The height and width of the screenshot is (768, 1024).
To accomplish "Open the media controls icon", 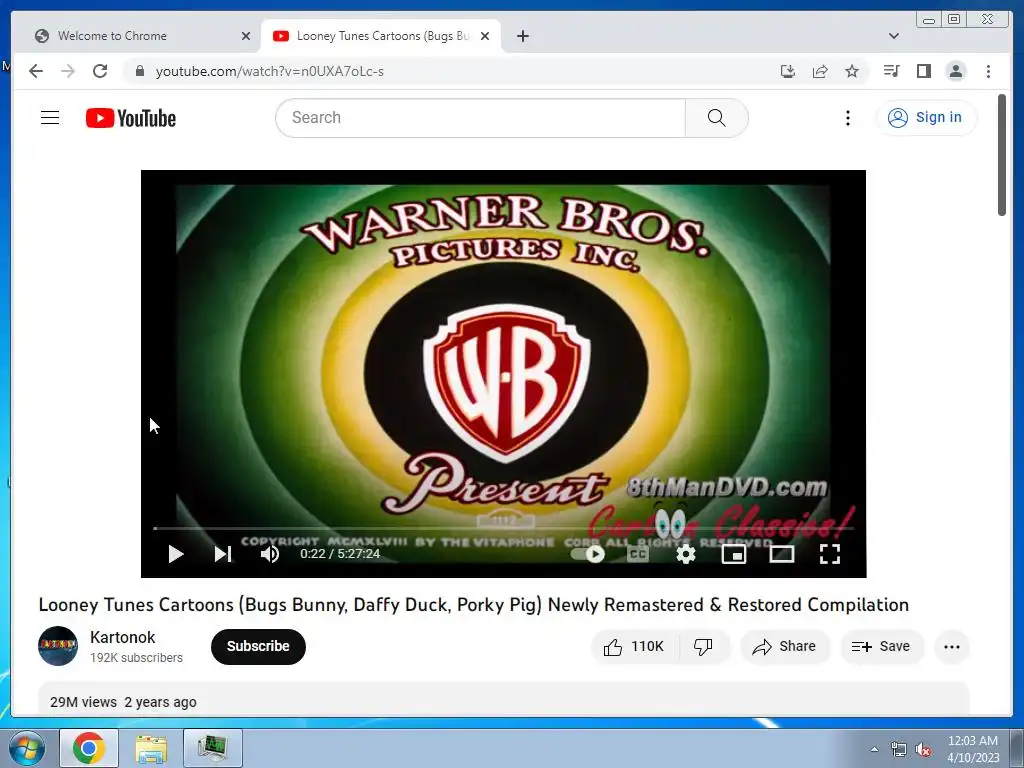I will click(x=891, y=71).
